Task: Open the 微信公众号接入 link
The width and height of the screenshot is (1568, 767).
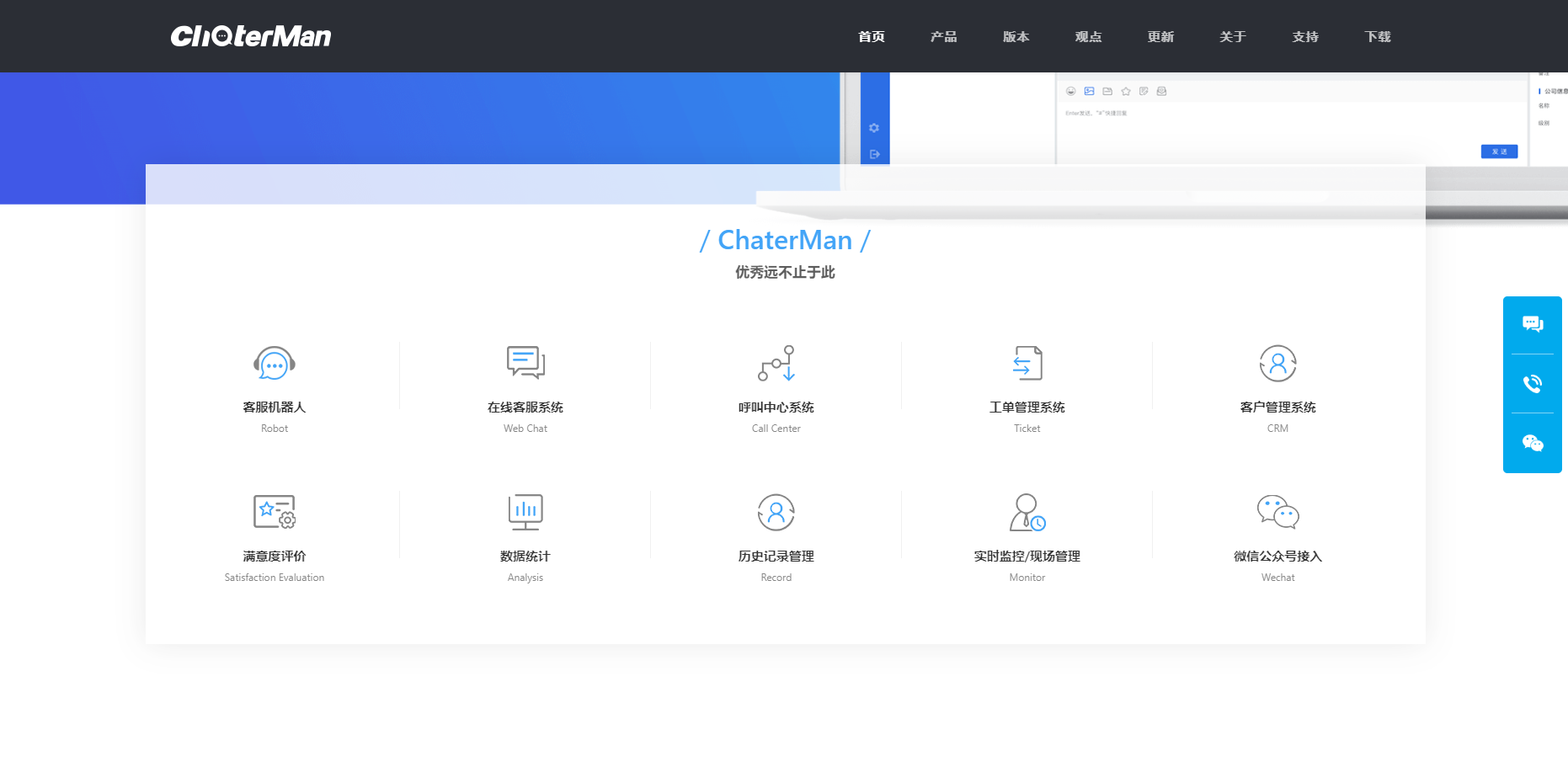Action: point(1278,557)
